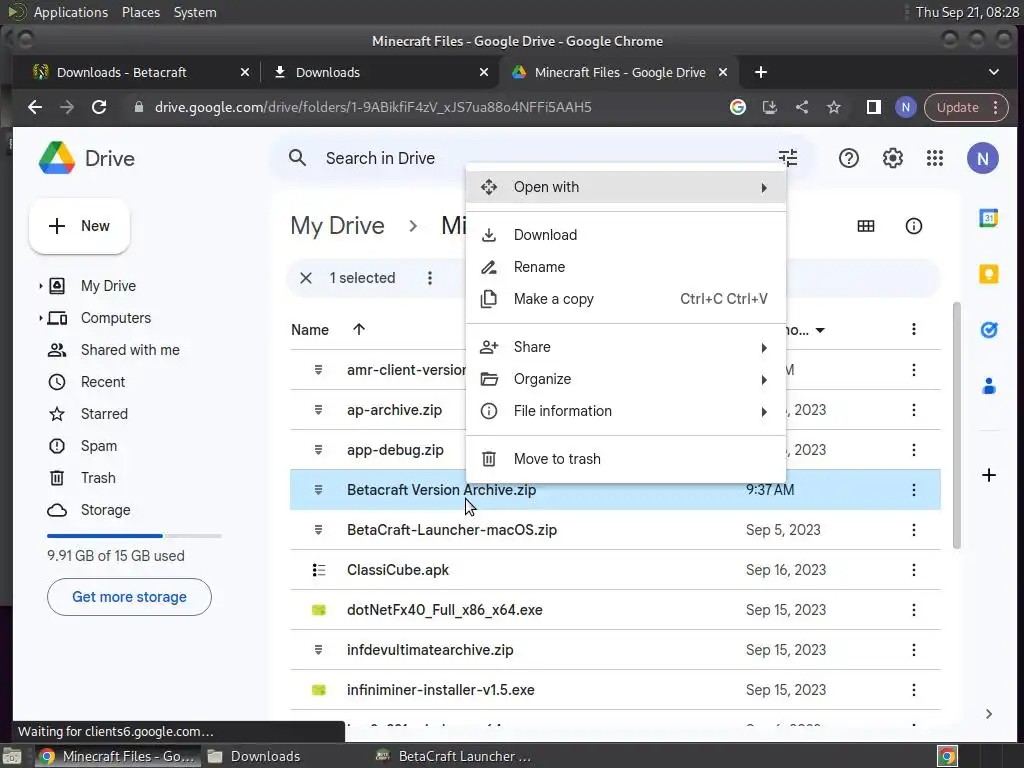Screen dimensions: 1024x768
Task: Open Applications menu in top panel
Action: click(71, 12)
